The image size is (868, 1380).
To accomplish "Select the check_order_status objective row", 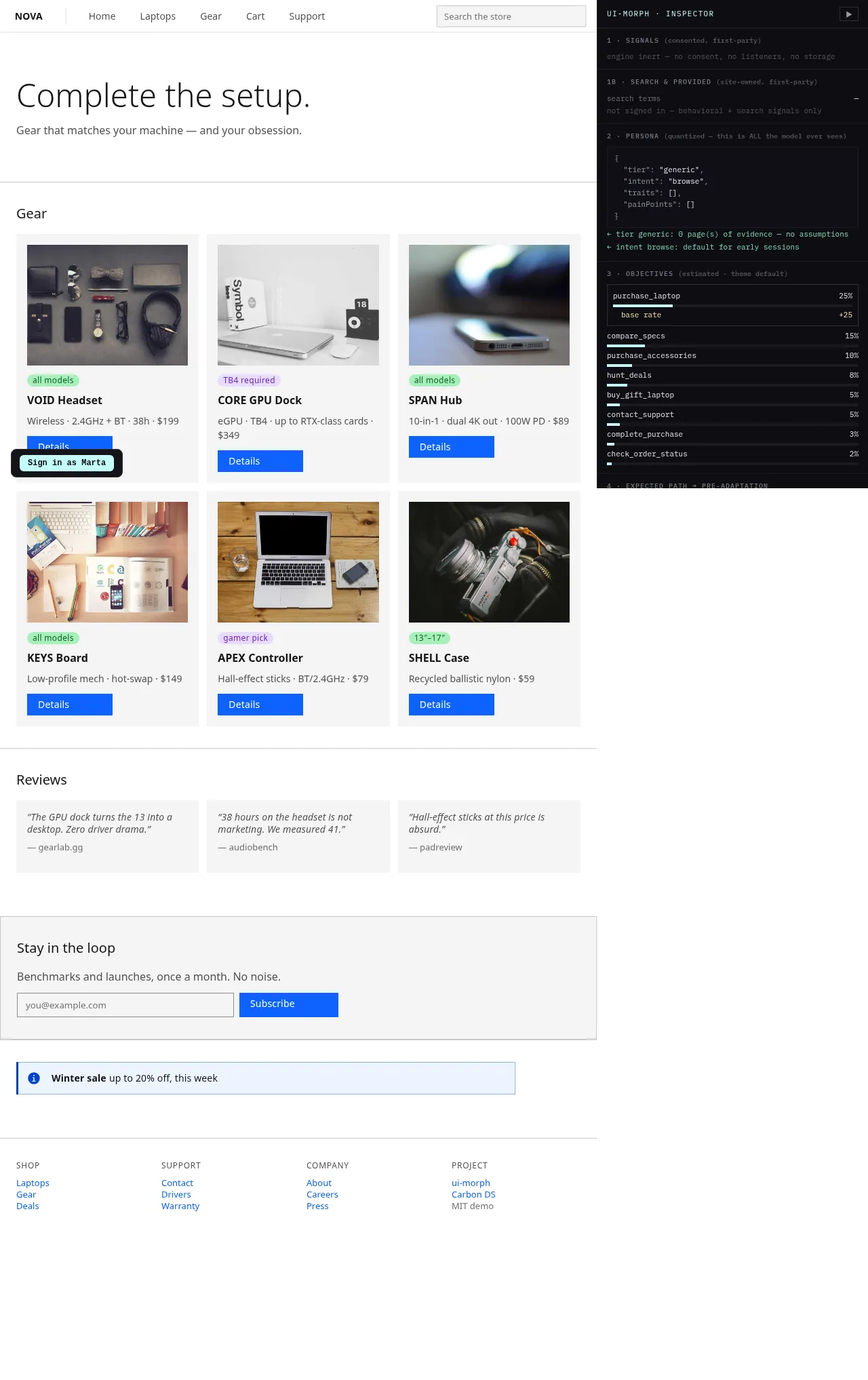I will click(x=732, y=458).
